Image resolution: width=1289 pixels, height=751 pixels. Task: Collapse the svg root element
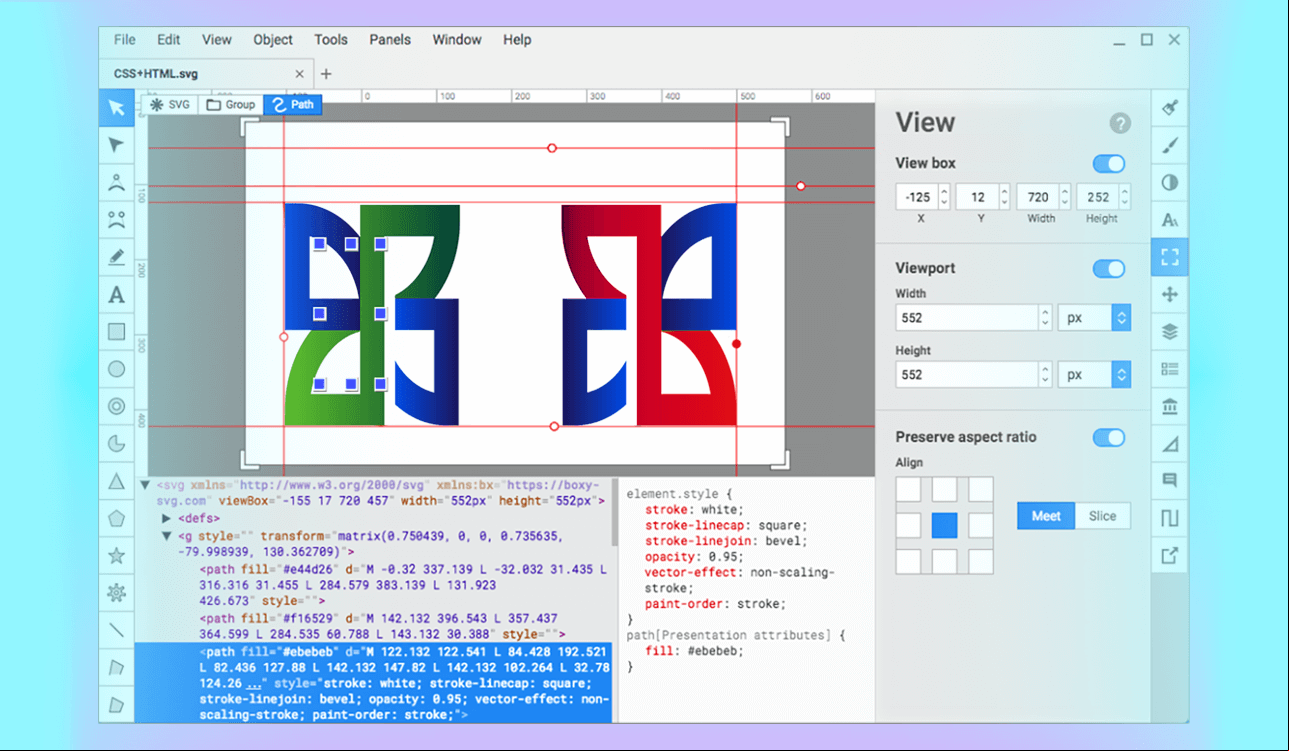[145, 485]
